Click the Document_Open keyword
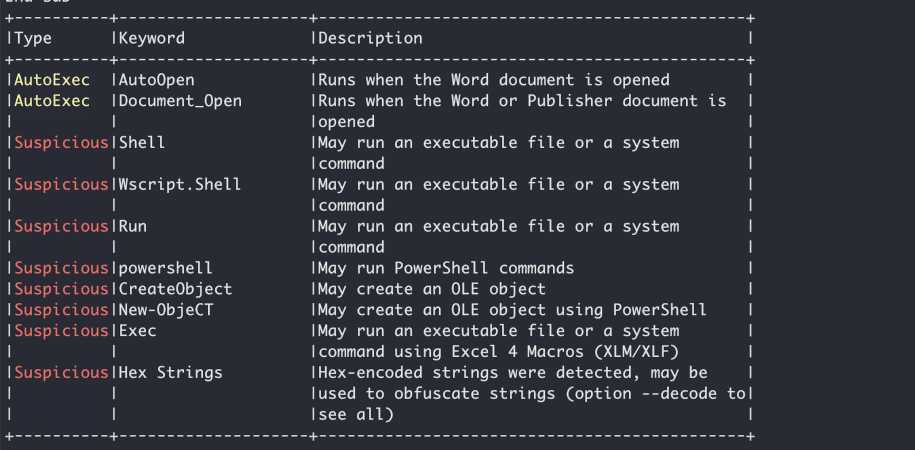915x450 pixels. 180,101
